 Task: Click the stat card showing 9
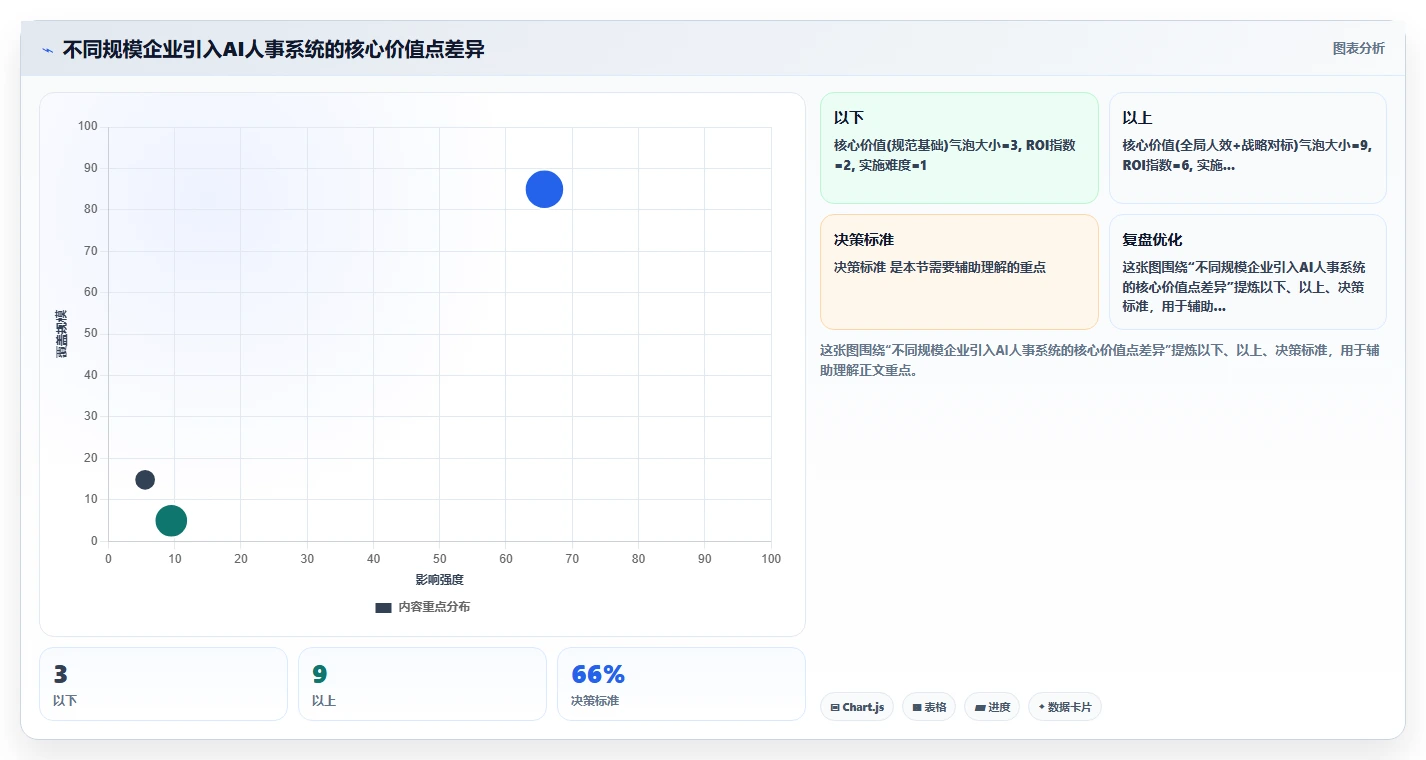click(x=422, y=684)
